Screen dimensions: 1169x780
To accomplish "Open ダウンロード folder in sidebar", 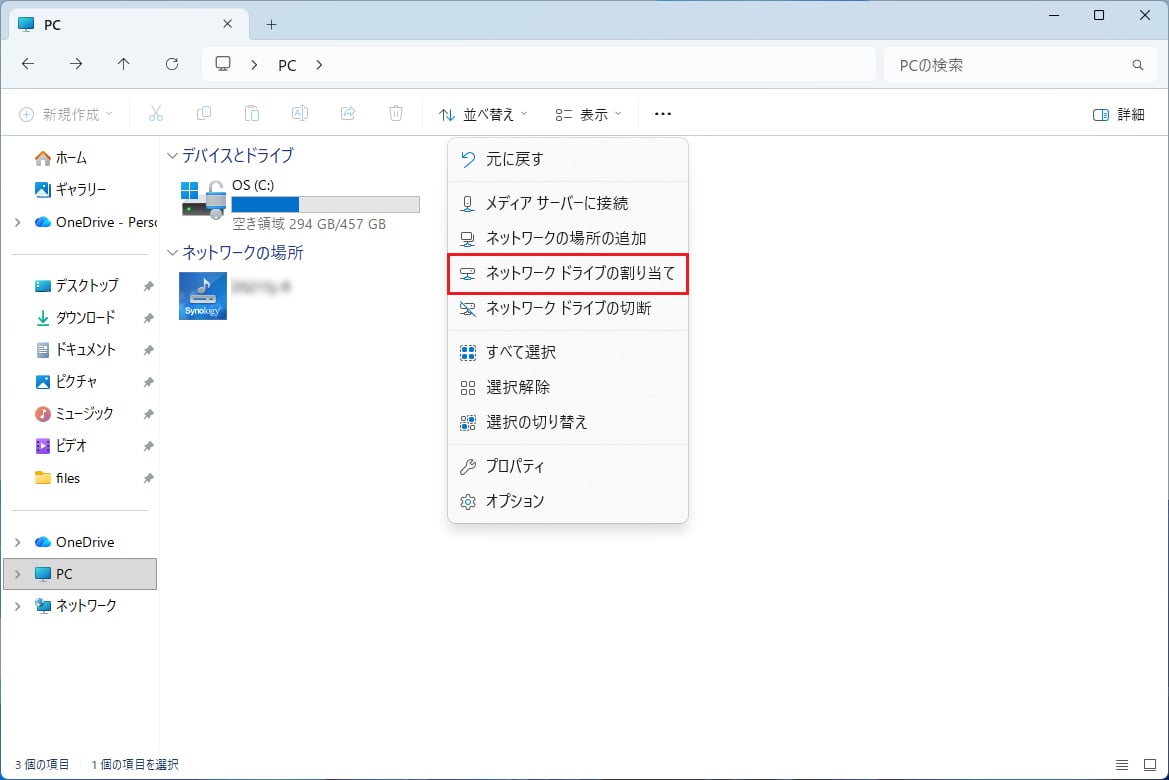I will pyautogui.click(x=85, y=318).
